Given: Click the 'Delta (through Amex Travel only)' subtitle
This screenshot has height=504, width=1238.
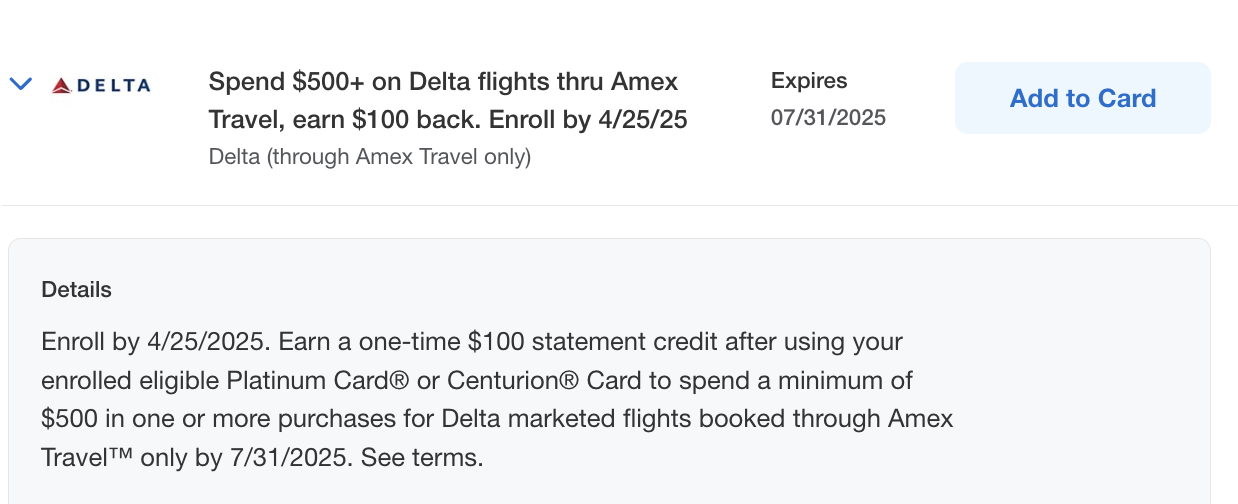Looking at the screenshot, I should point(369,157).
